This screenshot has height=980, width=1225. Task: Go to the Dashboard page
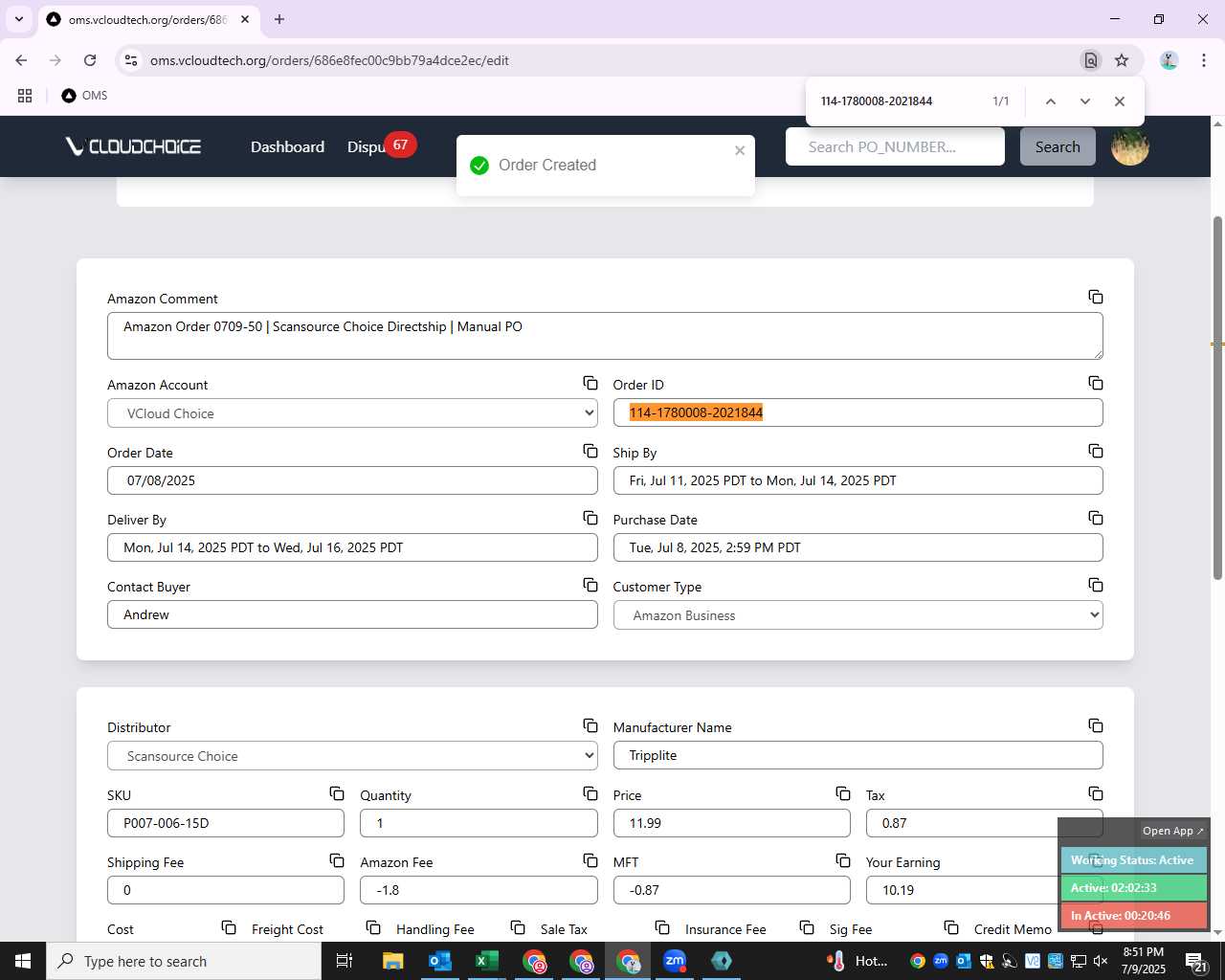(x=287, y=146)
